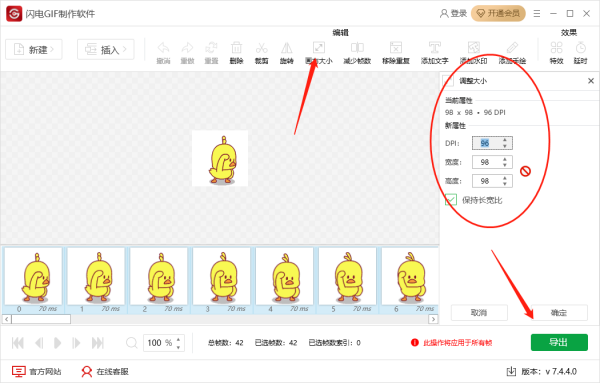Click the green 导出 (Export) button

[x=559, y=342]
